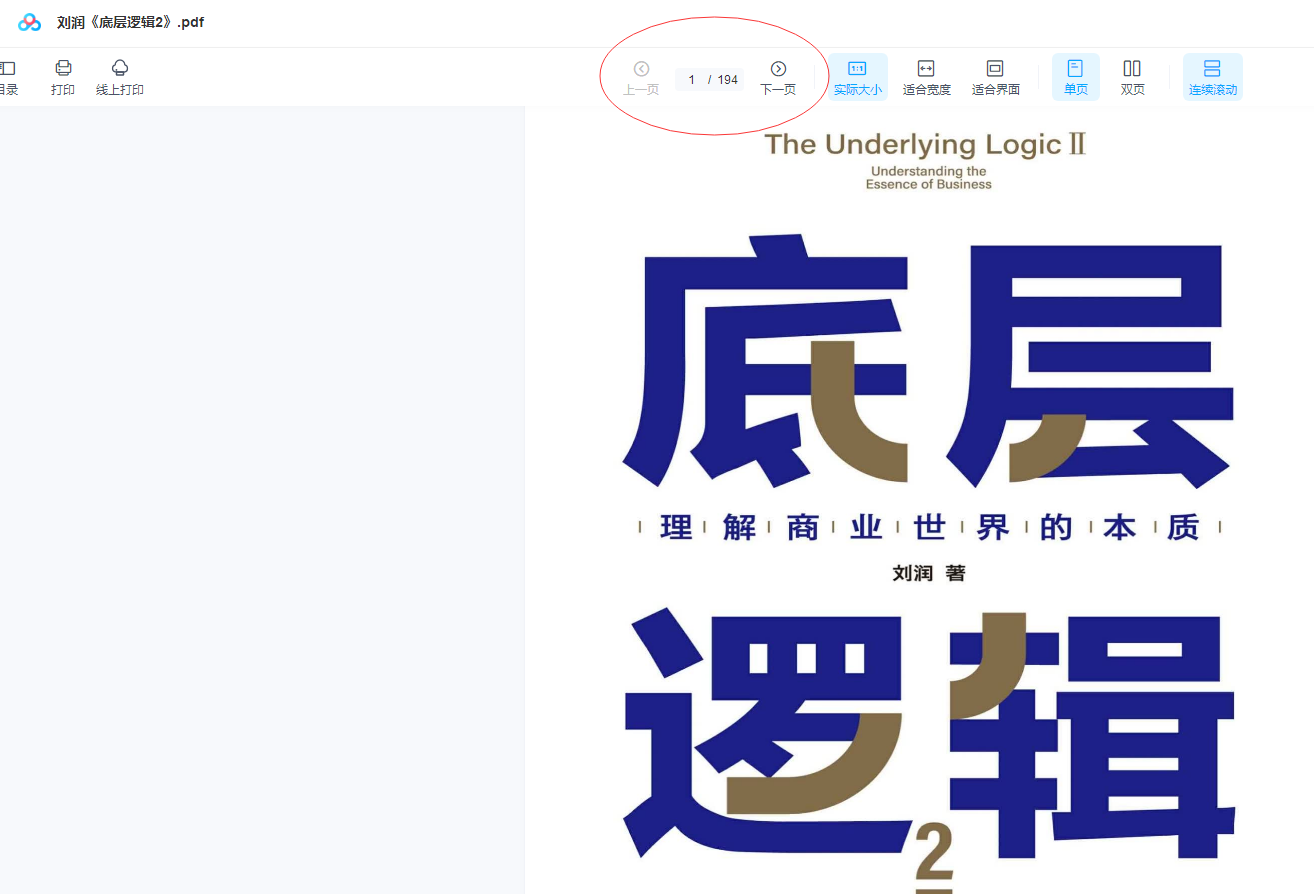1314x894 pixels.
Task: Fit page using 适合宽度 button
Action: [x=926, y=77]
